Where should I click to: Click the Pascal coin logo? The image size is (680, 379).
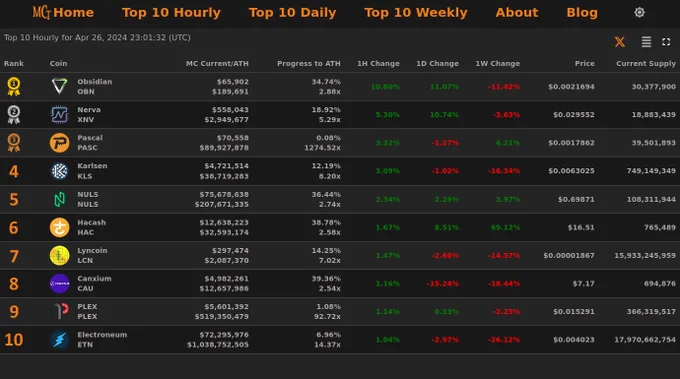tap(59, 143)
